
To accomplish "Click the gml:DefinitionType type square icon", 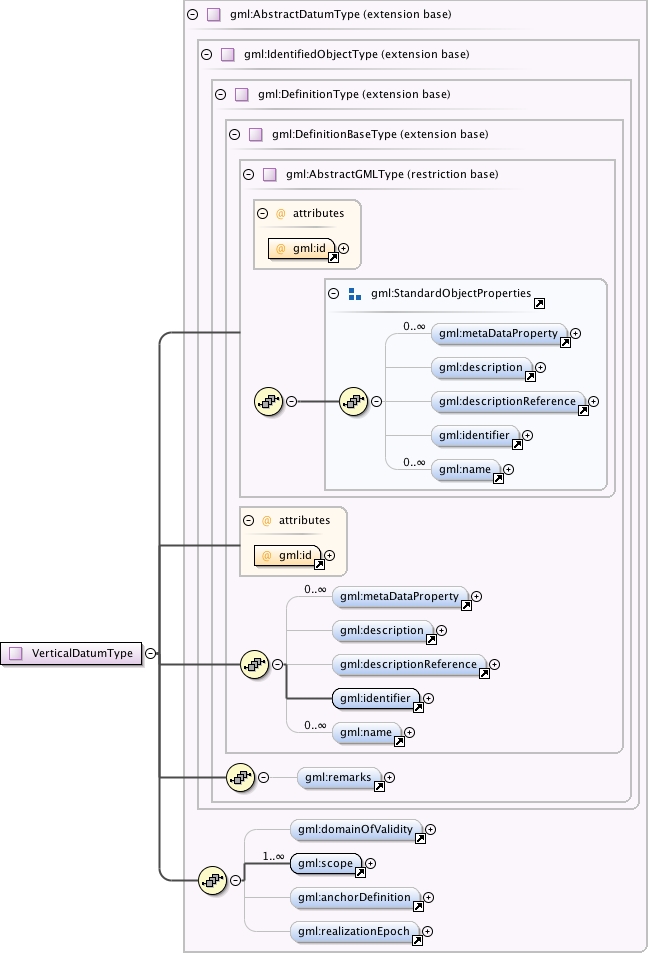I will click(241, 94).
